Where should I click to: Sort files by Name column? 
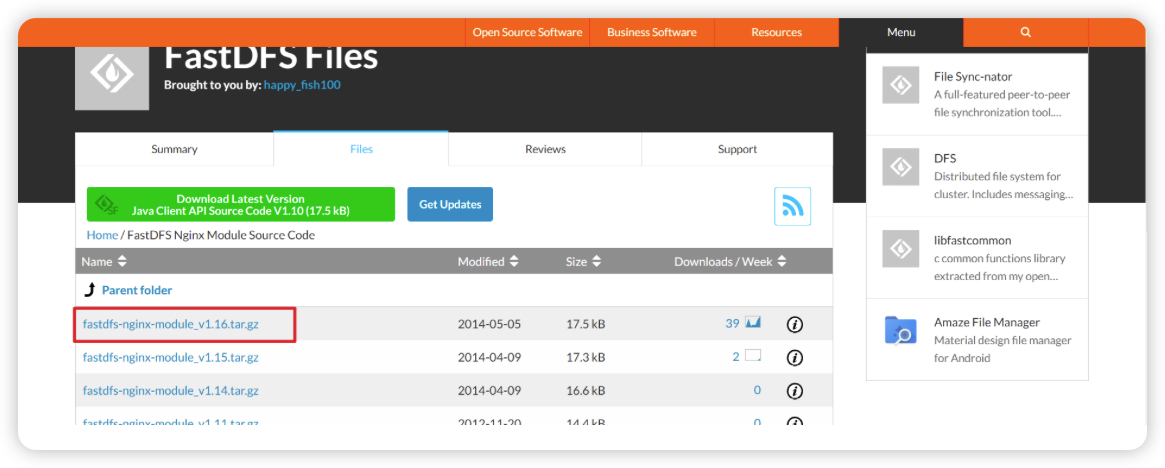104,261
